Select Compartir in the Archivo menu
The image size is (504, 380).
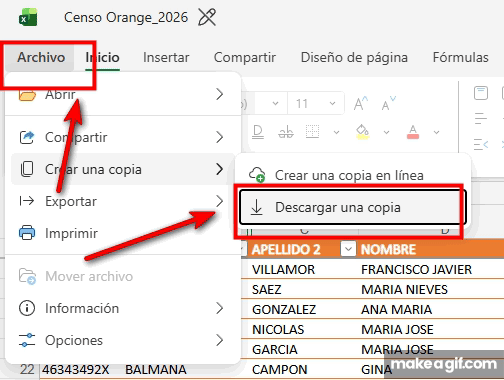(x=123, y=137)
